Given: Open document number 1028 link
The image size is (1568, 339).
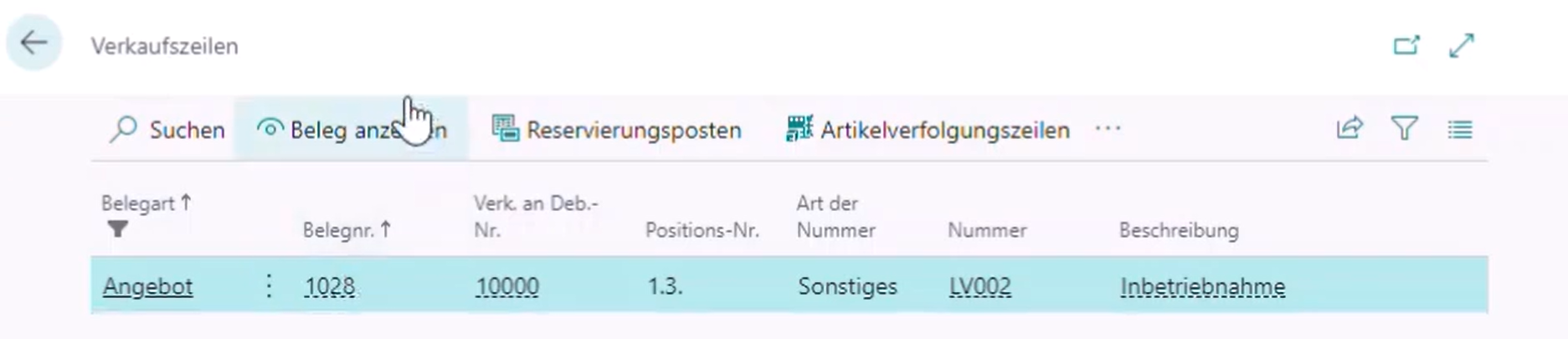Looking at the screenshot, I should pos(330,286).
